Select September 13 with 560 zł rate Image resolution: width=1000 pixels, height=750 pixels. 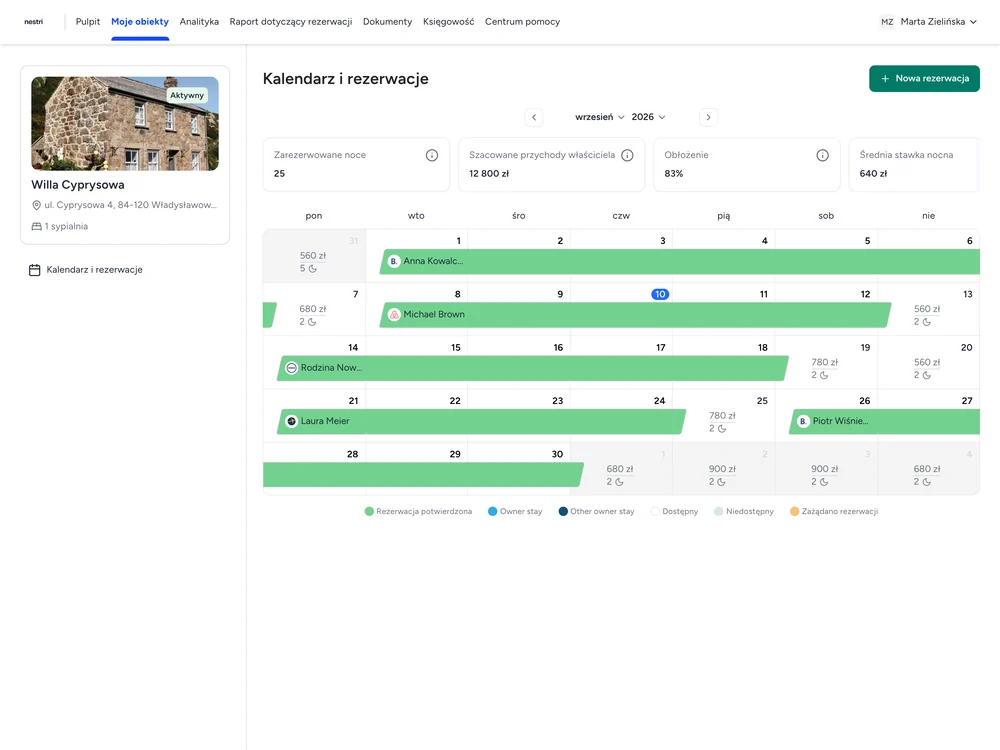pos(929,310)
